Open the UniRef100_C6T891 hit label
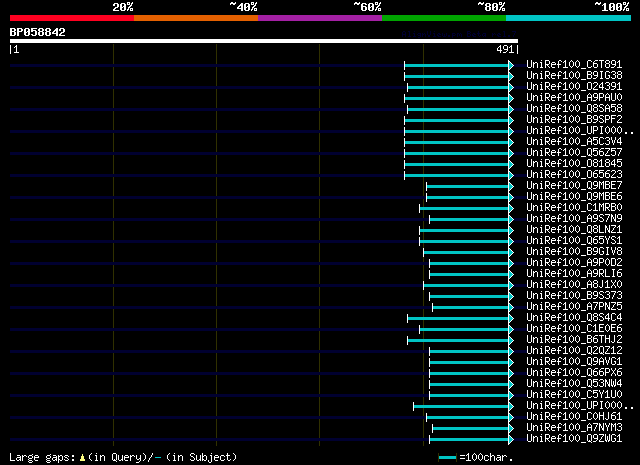 [x=574, y=65]
